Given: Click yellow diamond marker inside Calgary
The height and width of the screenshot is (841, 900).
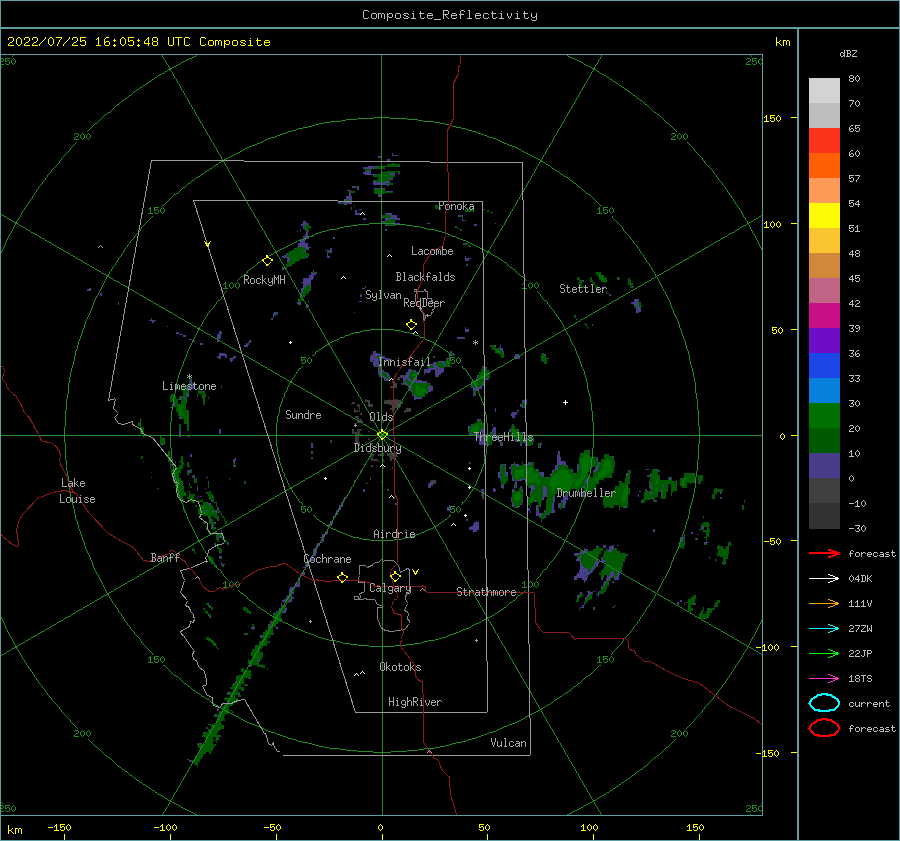Looking at the screenshot, I should [395, 576].
